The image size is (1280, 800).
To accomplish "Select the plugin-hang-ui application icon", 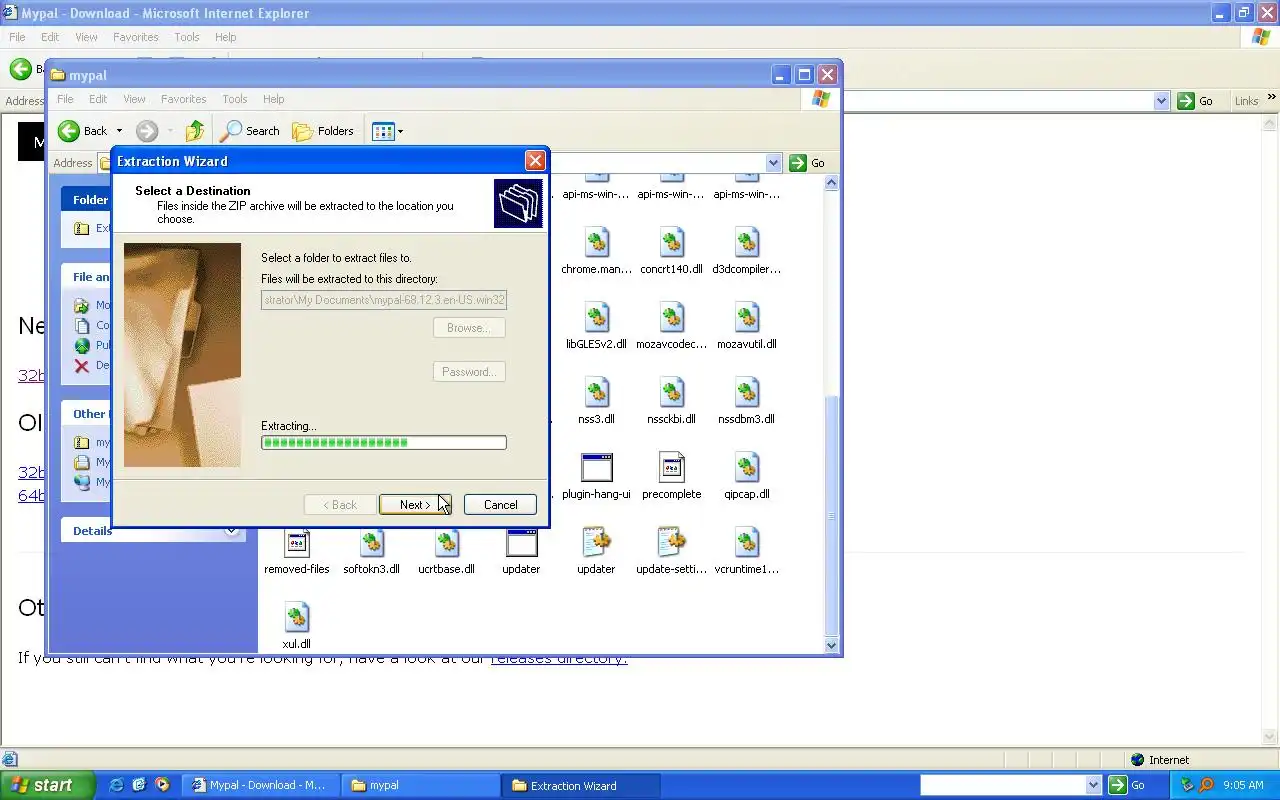I will click(x=596, y=467).
